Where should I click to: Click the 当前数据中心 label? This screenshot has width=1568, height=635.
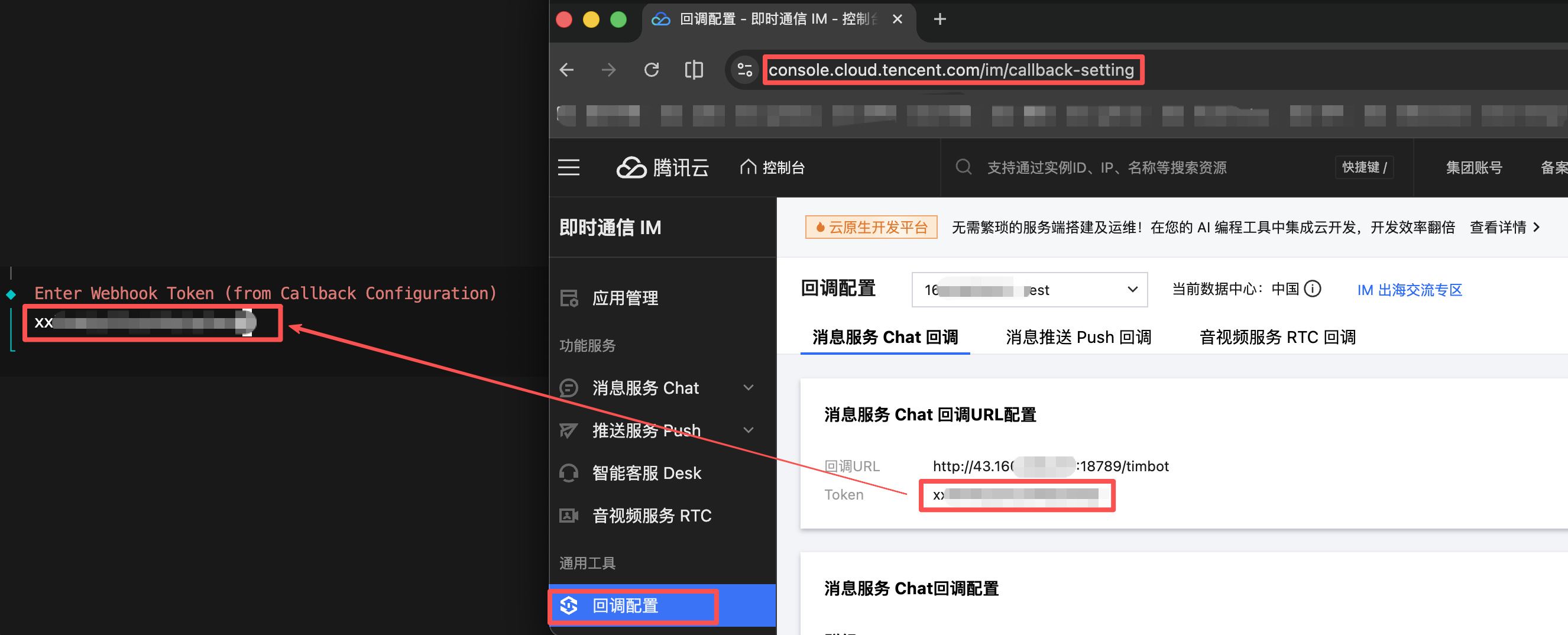(x=1217, y=289)
